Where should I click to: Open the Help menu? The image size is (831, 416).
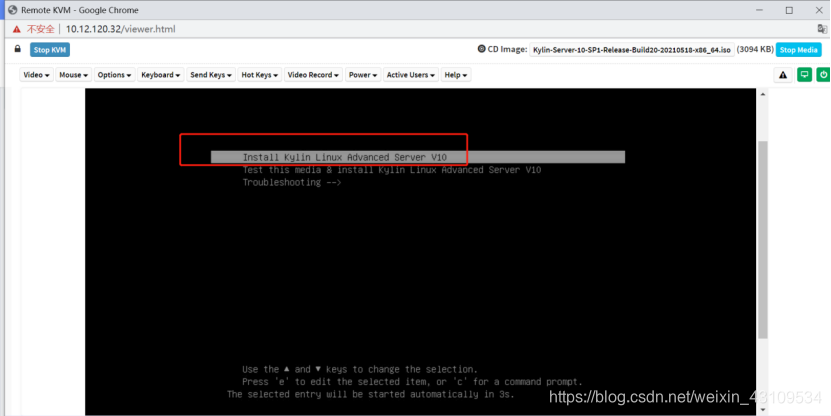pos(456,75)
